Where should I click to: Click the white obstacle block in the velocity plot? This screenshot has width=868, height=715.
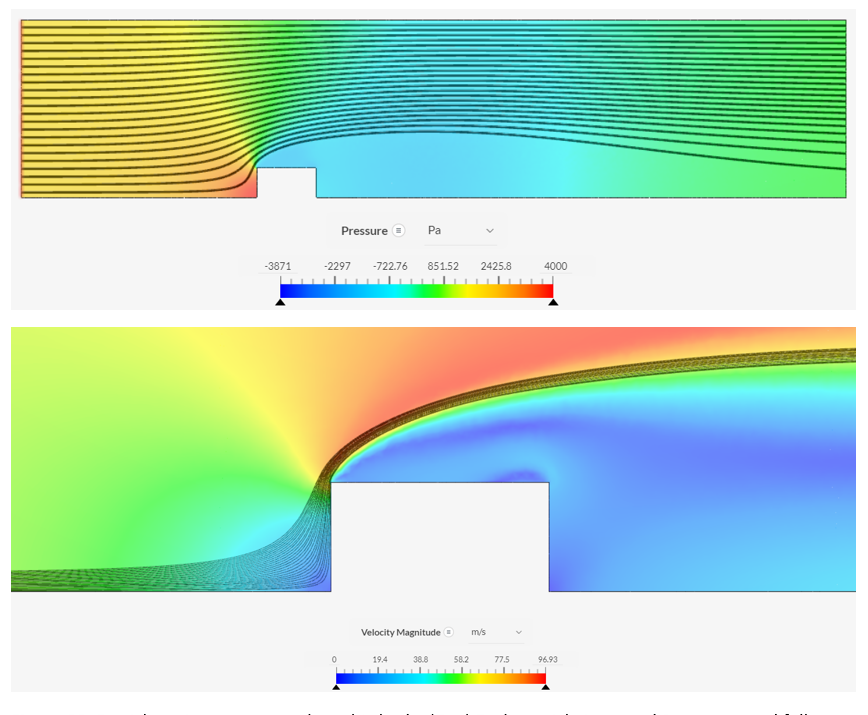coord(439,537)
